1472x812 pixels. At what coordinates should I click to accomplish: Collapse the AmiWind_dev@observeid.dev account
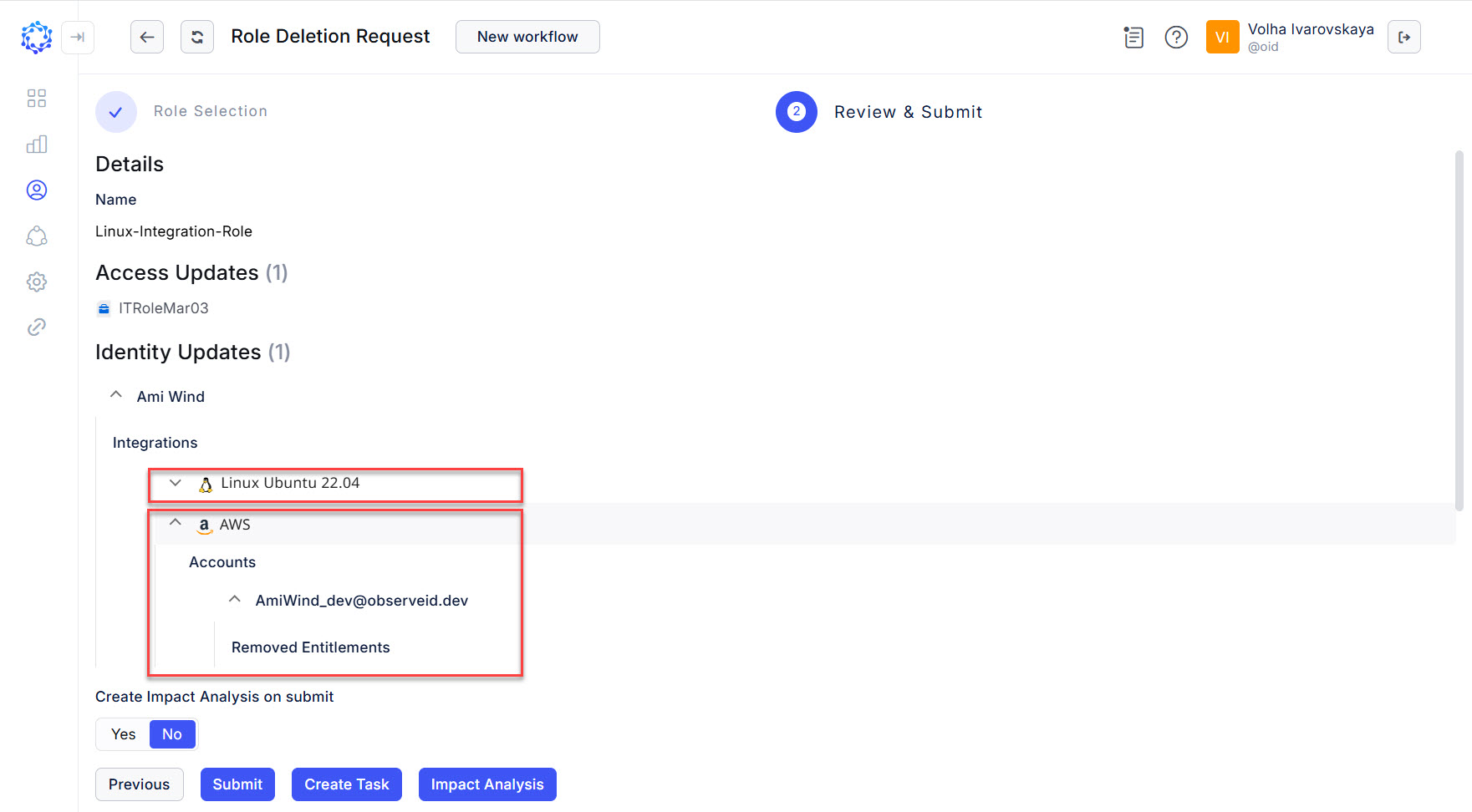235,598
